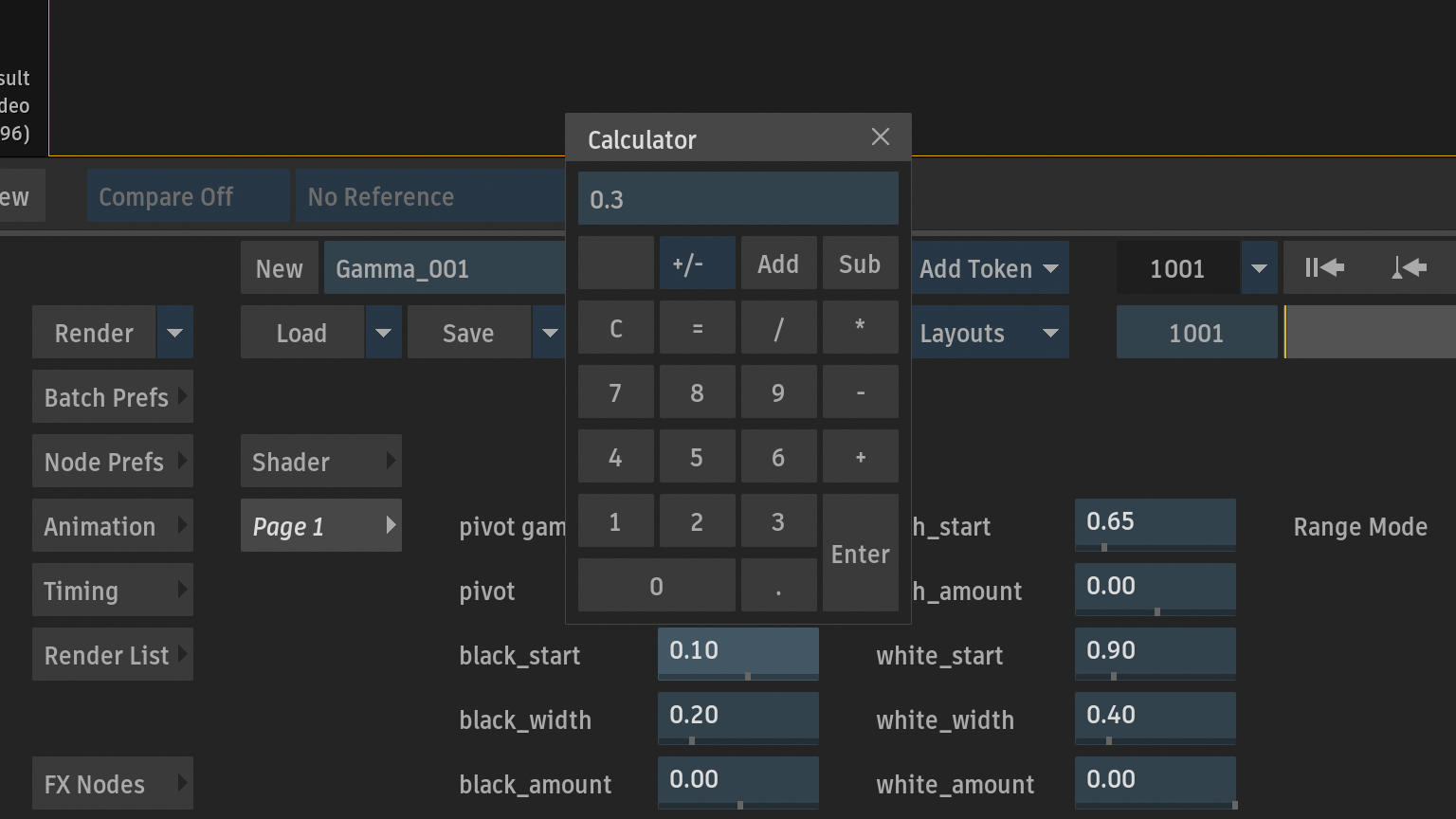The height and width of the screenshot is (819, 1456).
Task: Click the Render button
Action: click(x=94, y=333)
